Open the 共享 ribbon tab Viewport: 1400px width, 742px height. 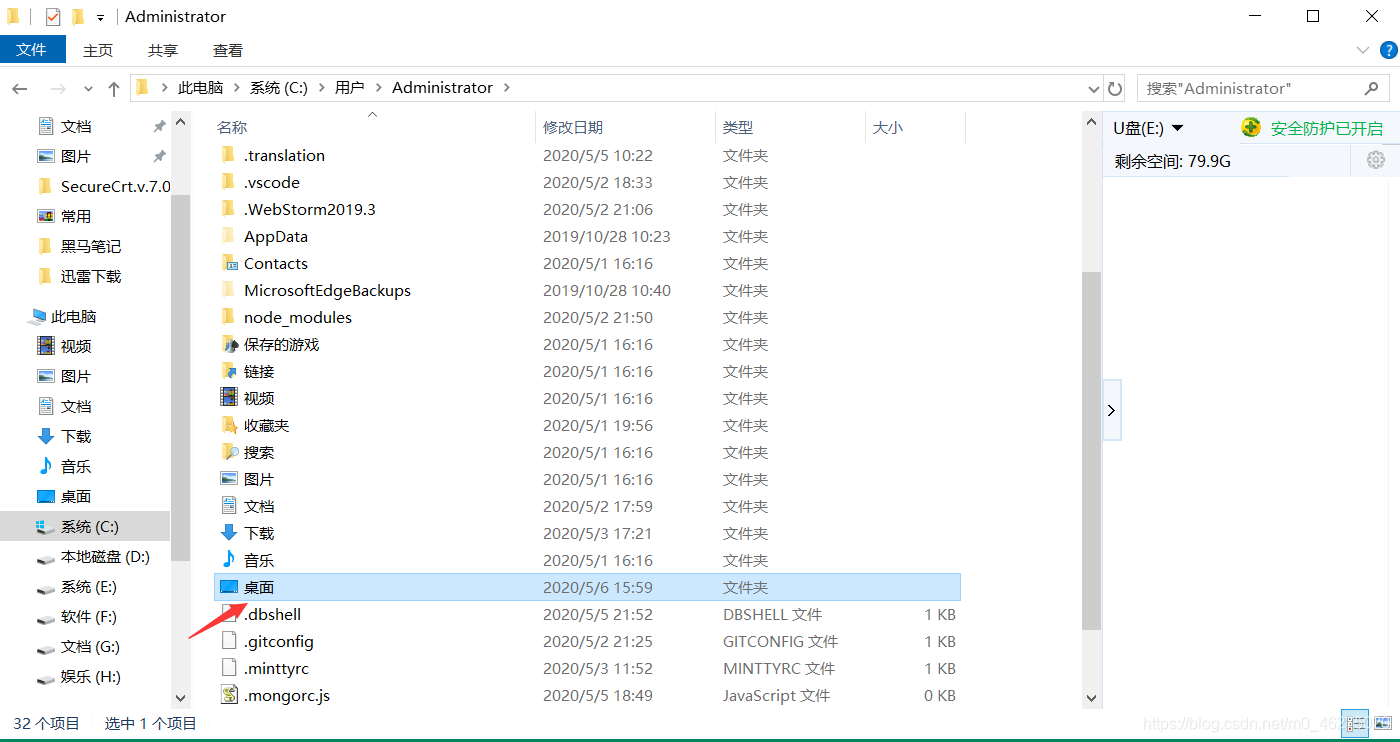coord(163,50)
